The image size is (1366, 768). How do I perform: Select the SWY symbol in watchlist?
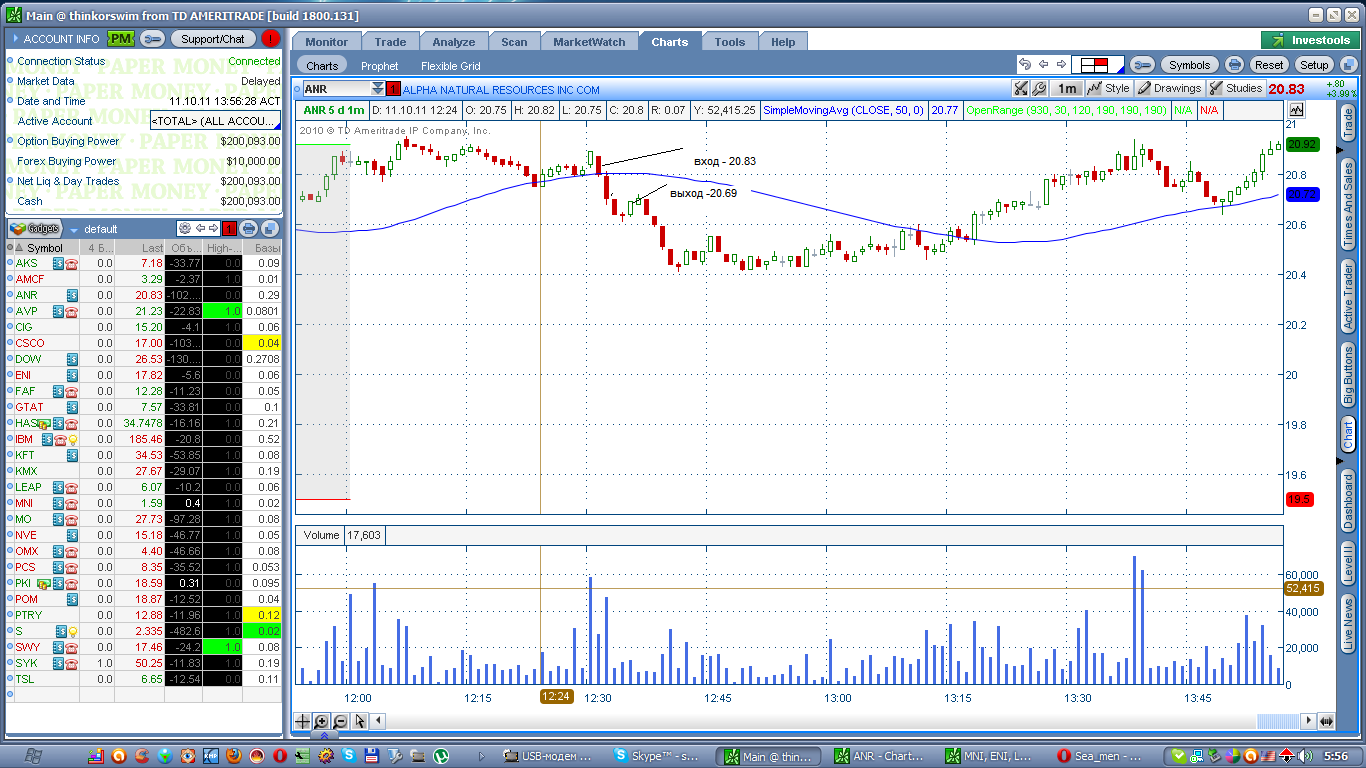click(x=26, y=647)
